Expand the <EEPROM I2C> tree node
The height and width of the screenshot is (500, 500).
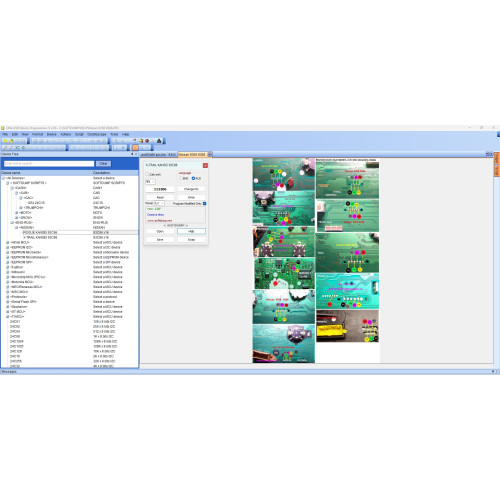point(8,247)
